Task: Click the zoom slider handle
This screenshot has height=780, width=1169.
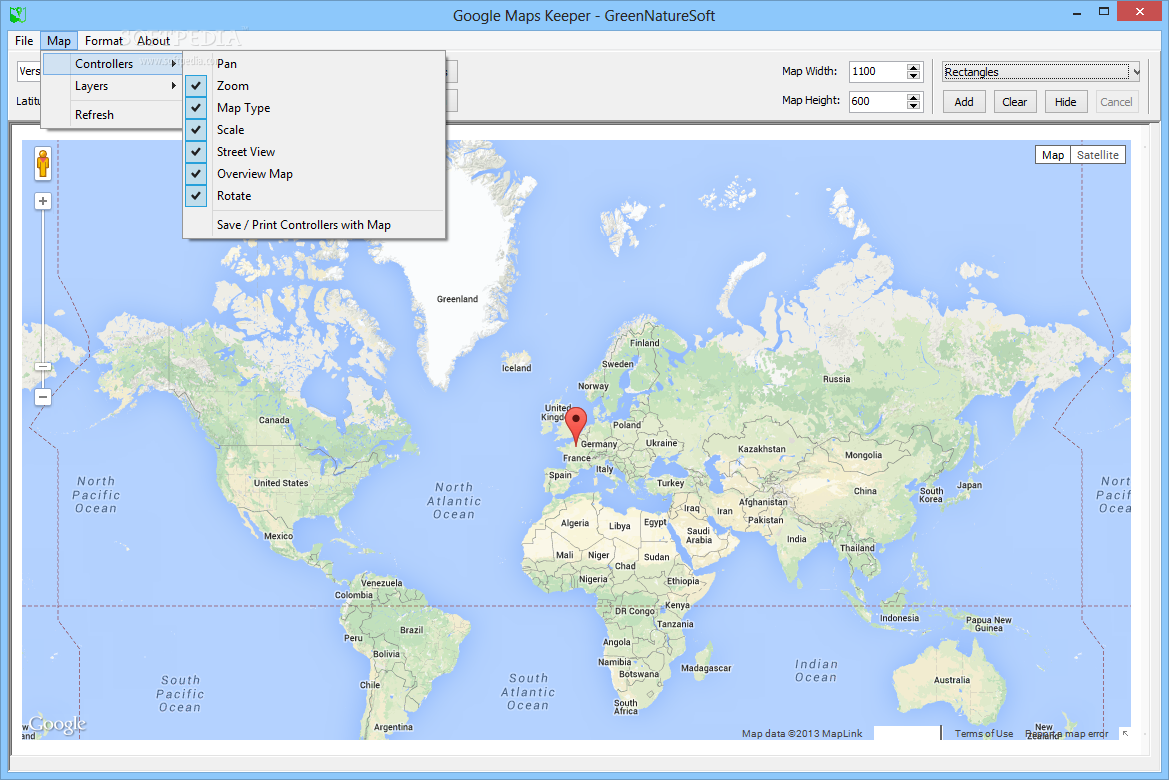Action: click(43, 366)
